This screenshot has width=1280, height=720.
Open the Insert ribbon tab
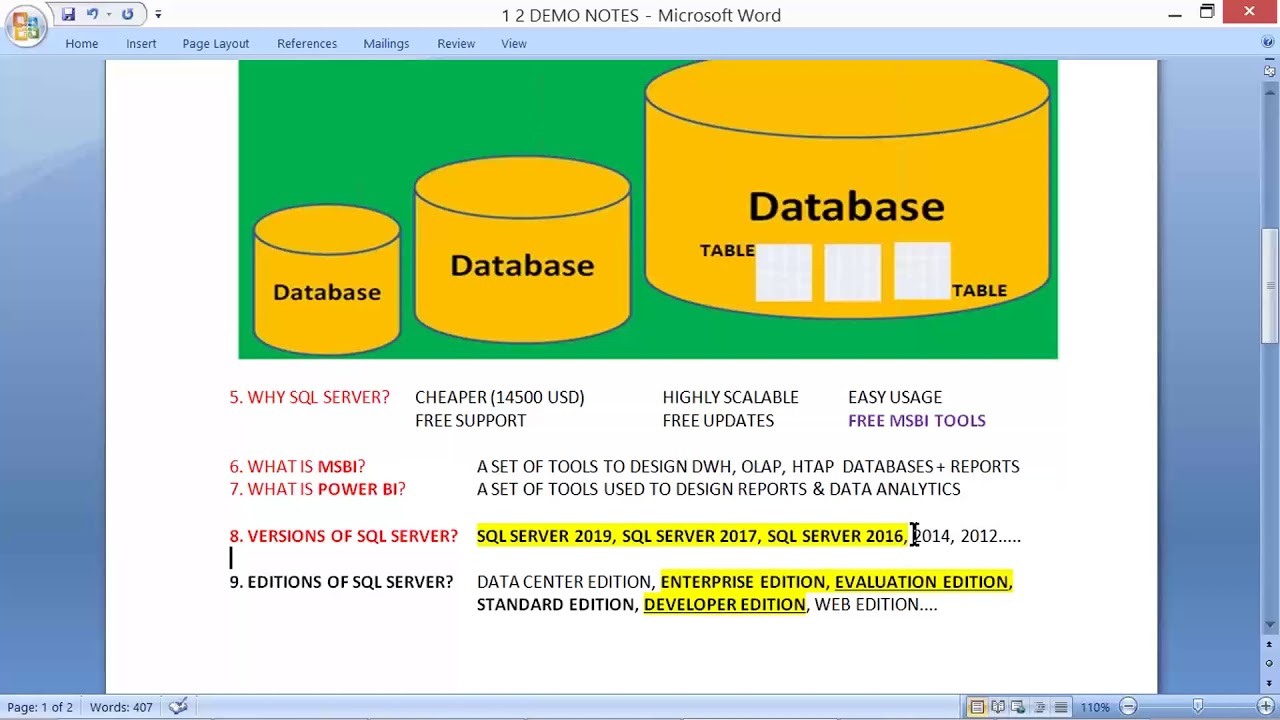141,43
